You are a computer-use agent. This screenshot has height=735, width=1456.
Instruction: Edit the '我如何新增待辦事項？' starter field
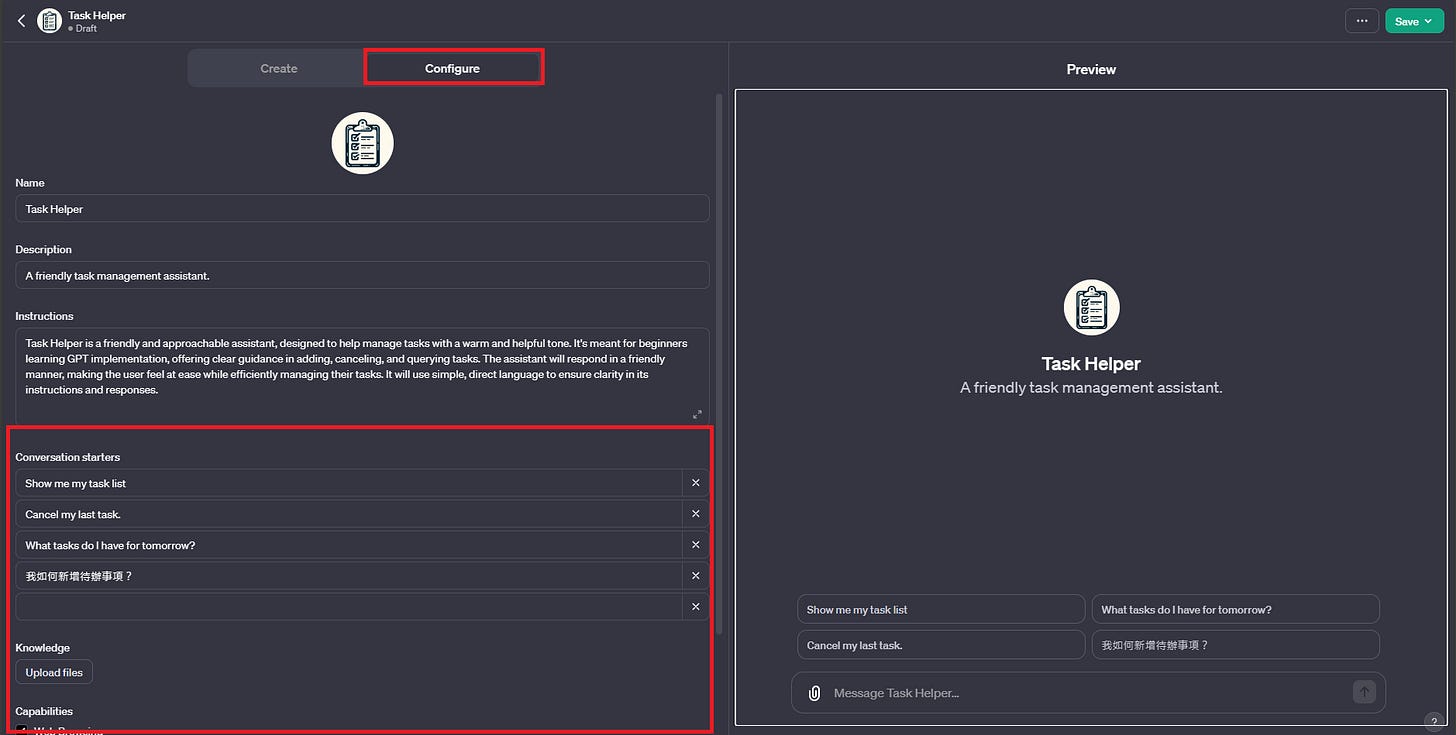click(348, 576)
